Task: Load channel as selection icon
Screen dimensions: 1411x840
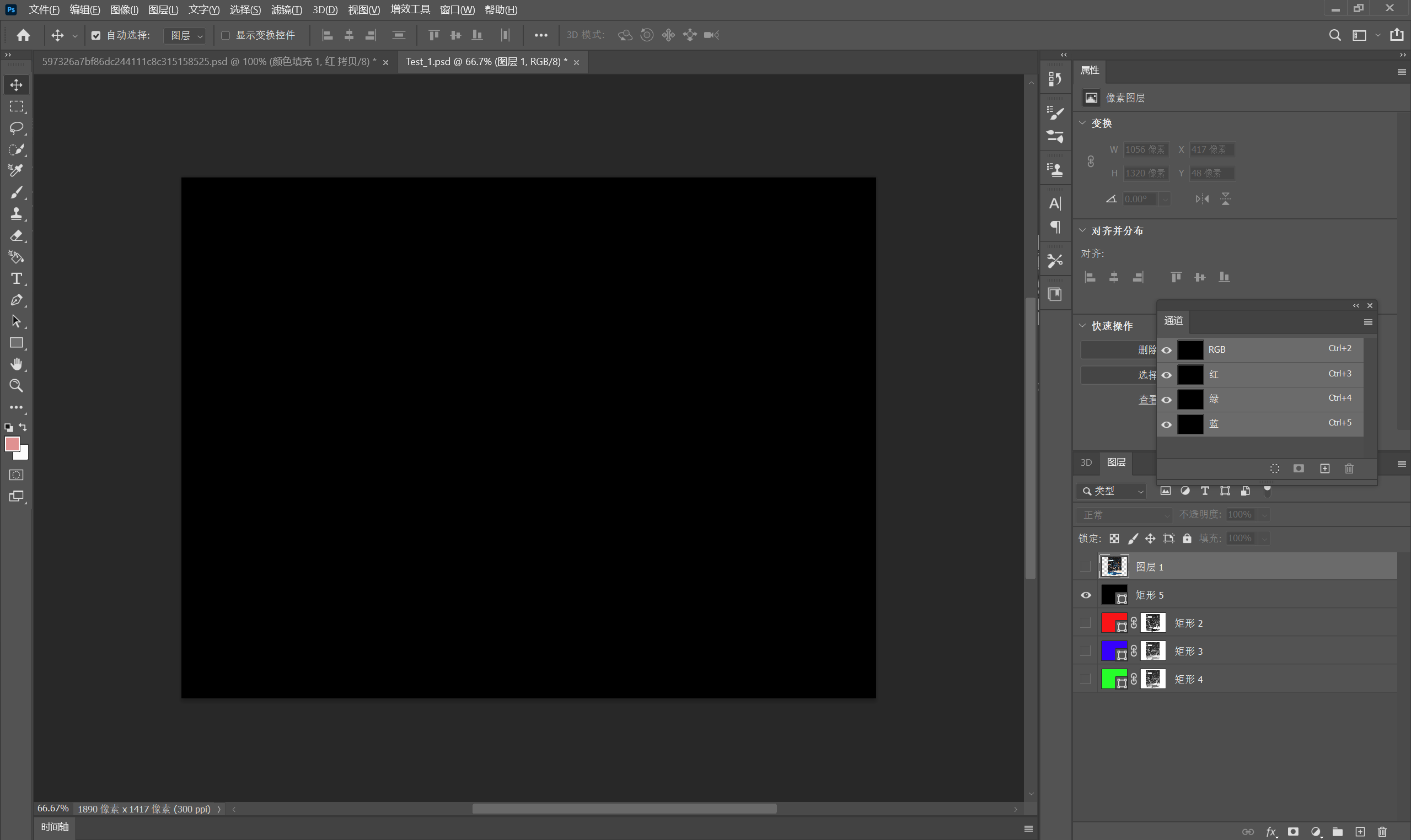Action: (x=1274, y=469)
